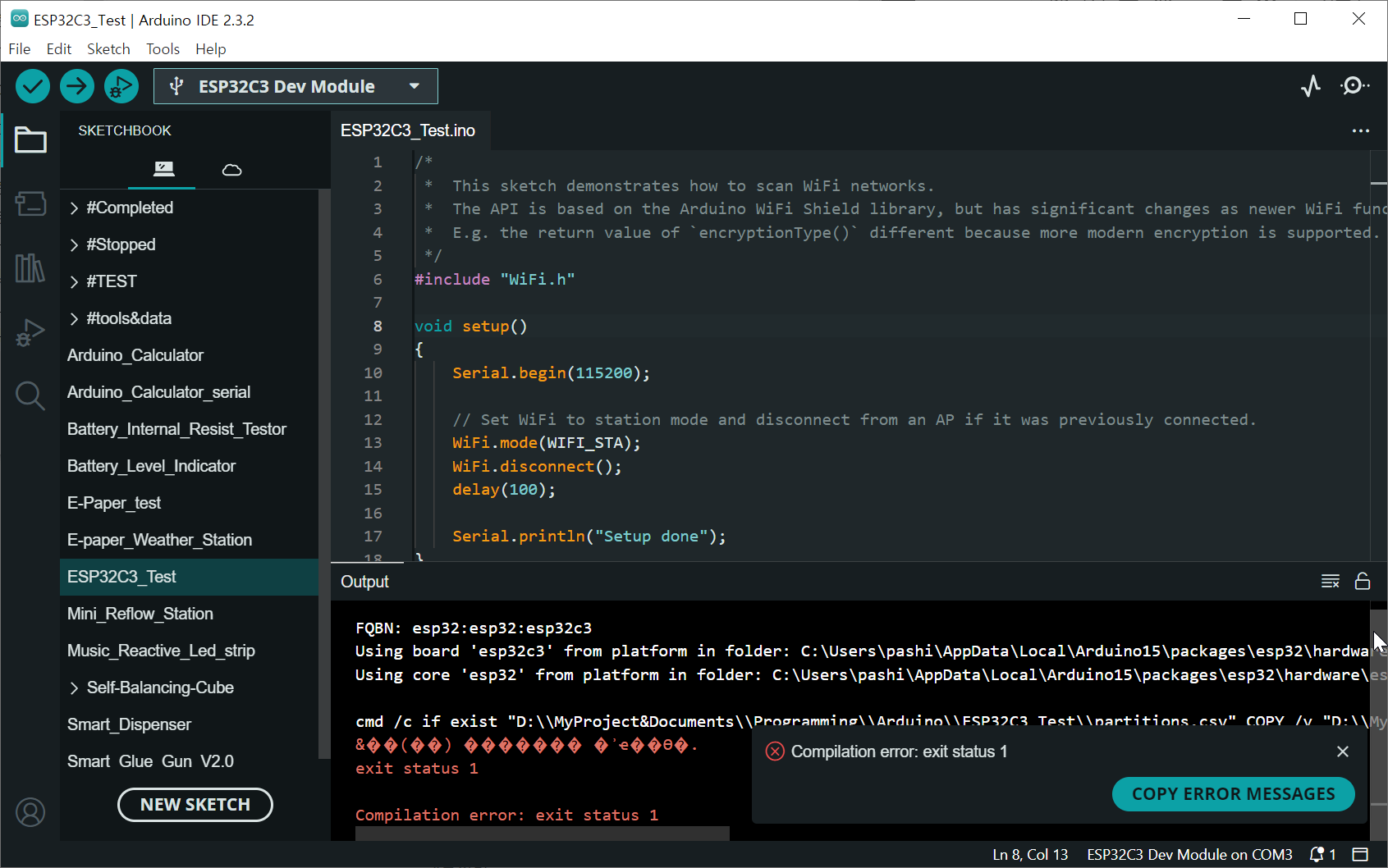Open the Sketch menu

(108, 49)
